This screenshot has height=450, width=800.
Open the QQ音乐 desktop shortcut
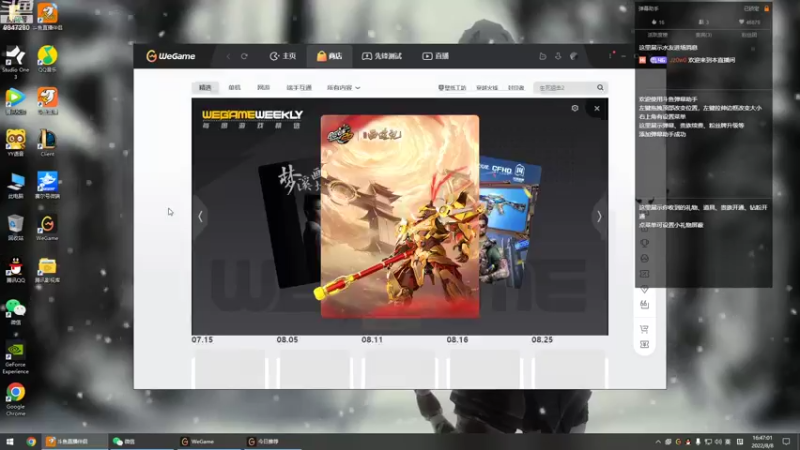pos(47,59)
